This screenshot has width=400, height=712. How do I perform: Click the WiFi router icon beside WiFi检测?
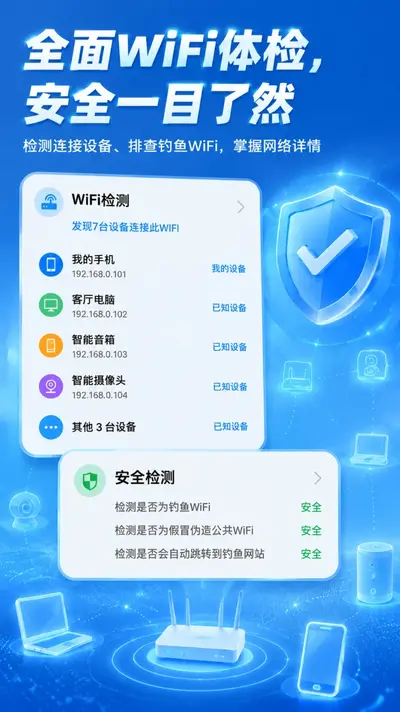click(x=49, y=202)
